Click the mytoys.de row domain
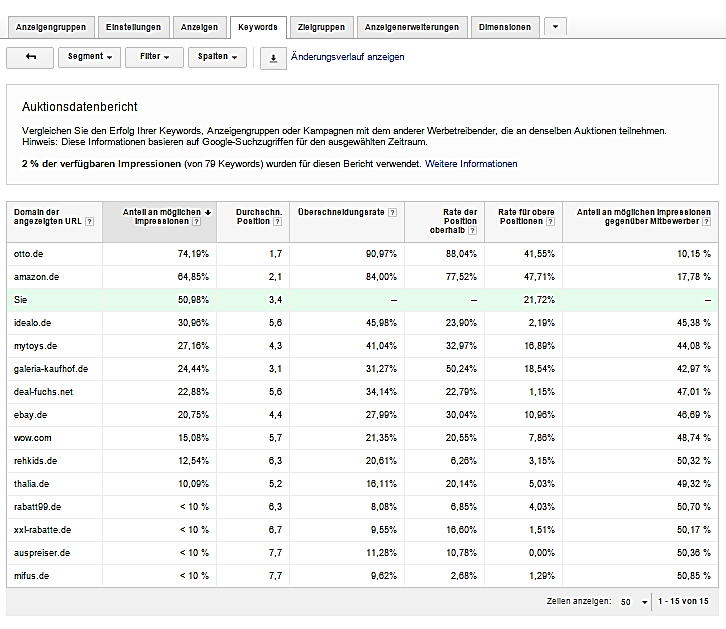This screenshot has width=726, height=629. (x=35, y=346)
